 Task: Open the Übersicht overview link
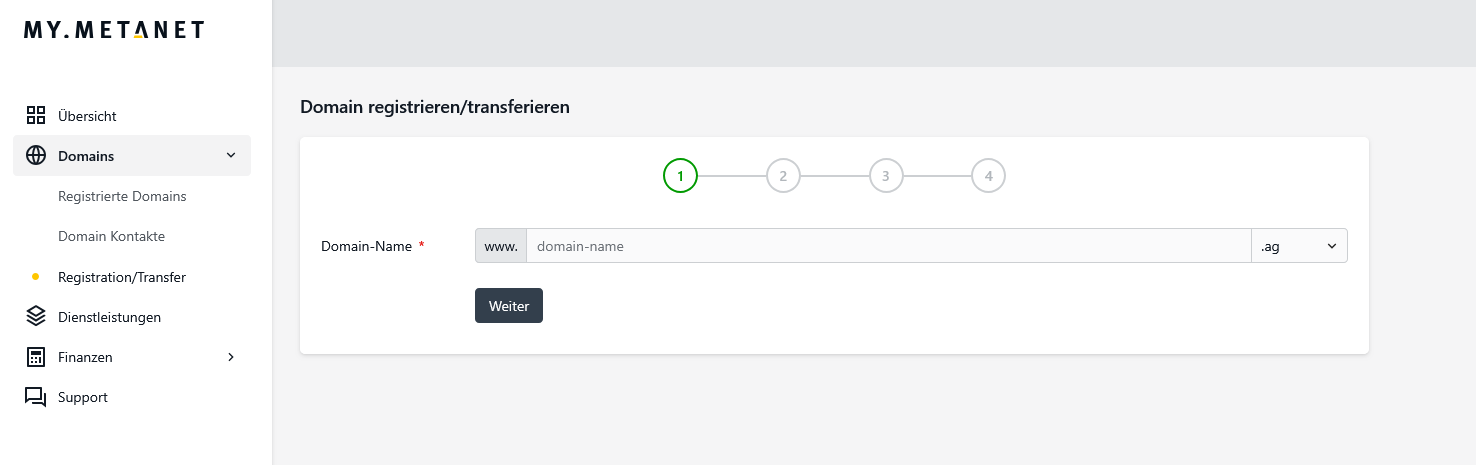(x=87, y=116)
